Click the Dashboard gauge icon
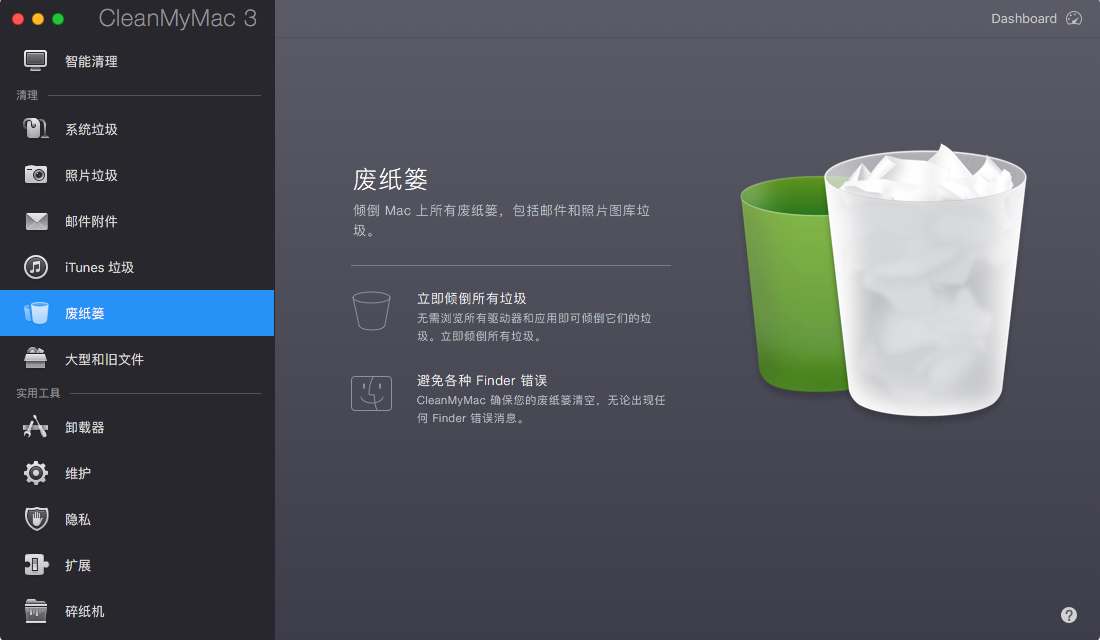This screenshot has width=1100, height=640. 1074,18
